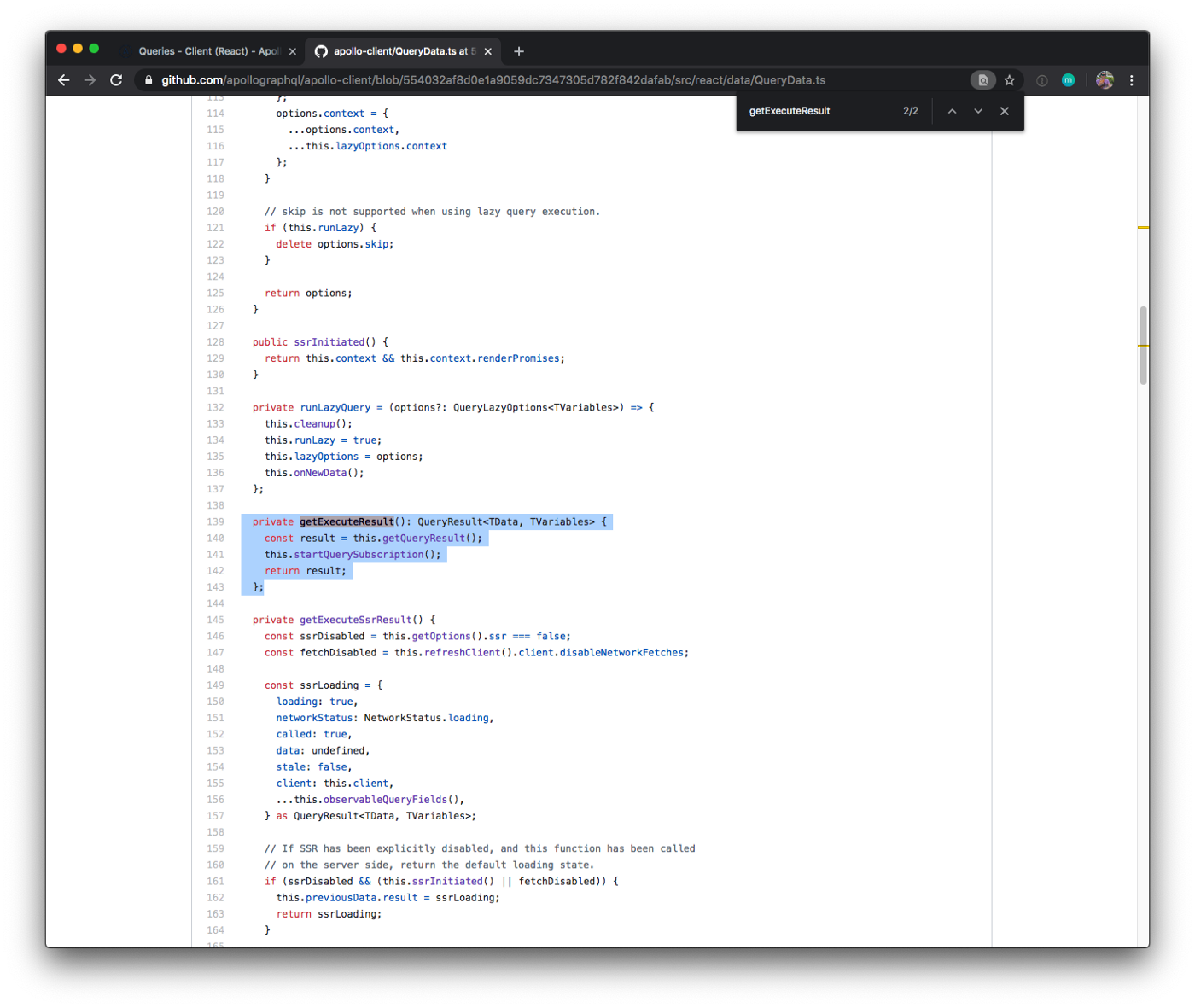
Task: Click the macOS green fullscreen window button
Action: tap(94, 49)
